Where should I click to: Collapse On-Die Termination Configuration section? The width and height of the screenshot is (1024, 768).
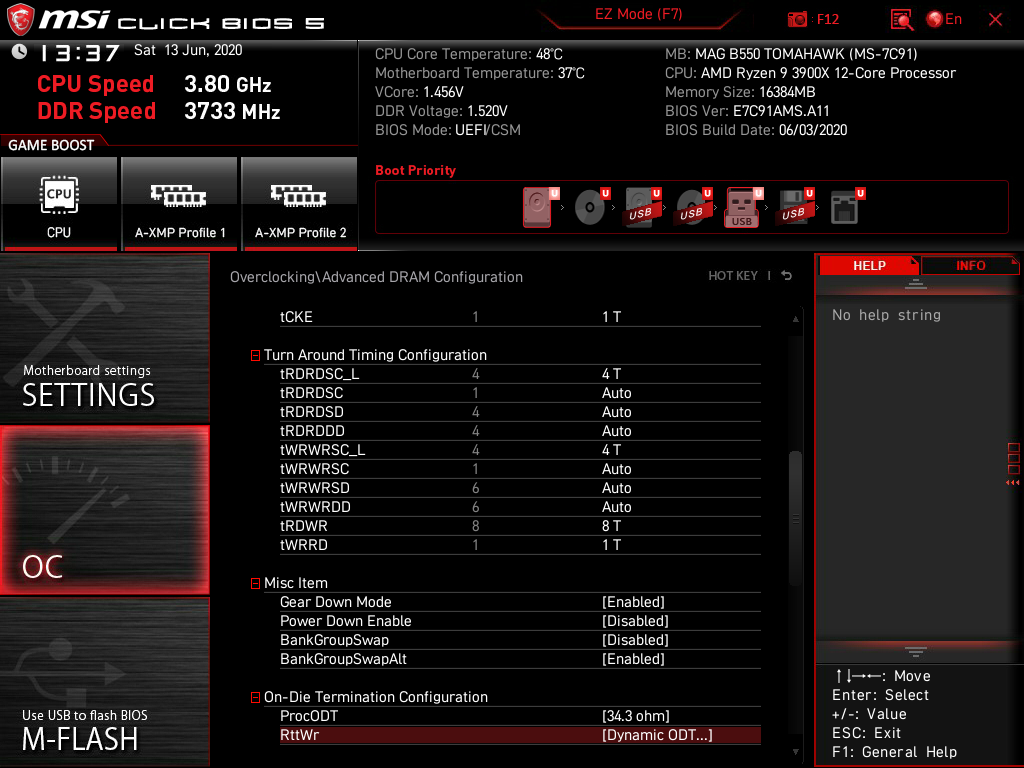[x=255, y=697]
